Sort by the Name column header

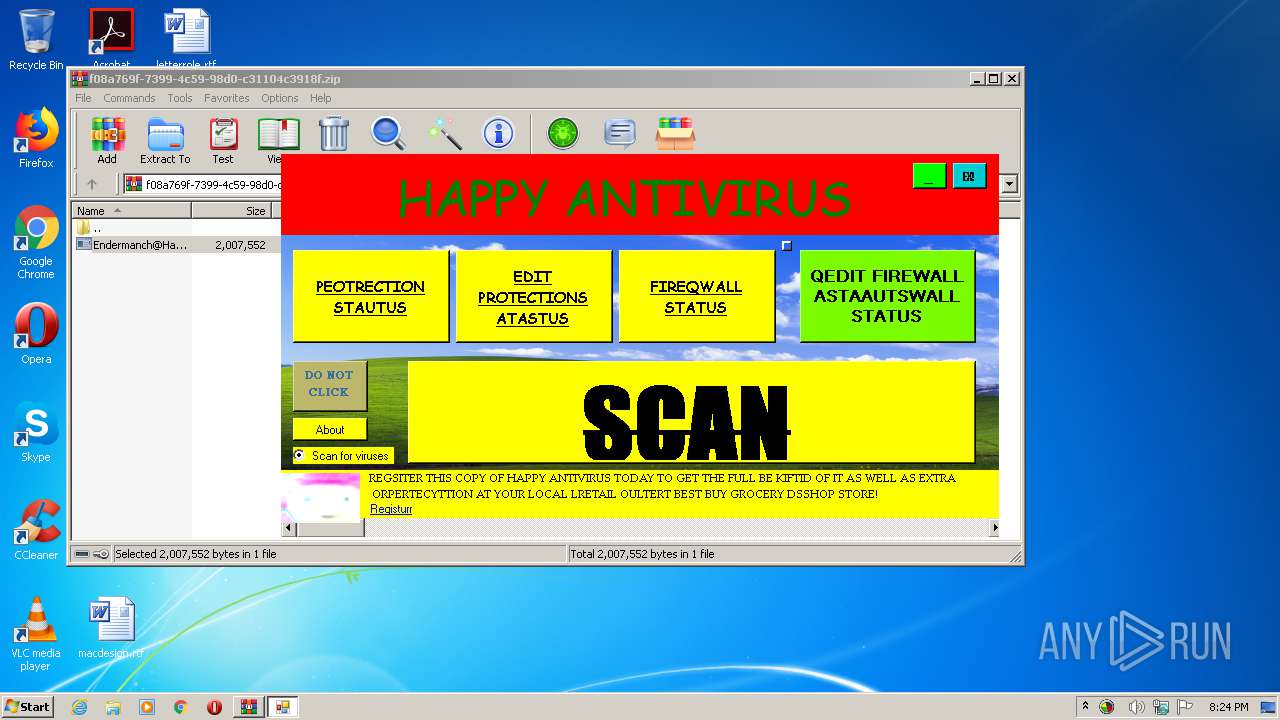pos(132,211)
